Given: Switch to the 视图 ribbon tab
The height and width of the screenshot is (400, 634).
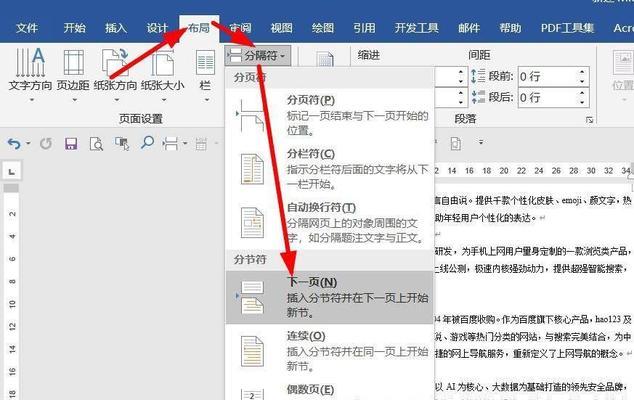Looking at the screenshot, I should [281, 28].
